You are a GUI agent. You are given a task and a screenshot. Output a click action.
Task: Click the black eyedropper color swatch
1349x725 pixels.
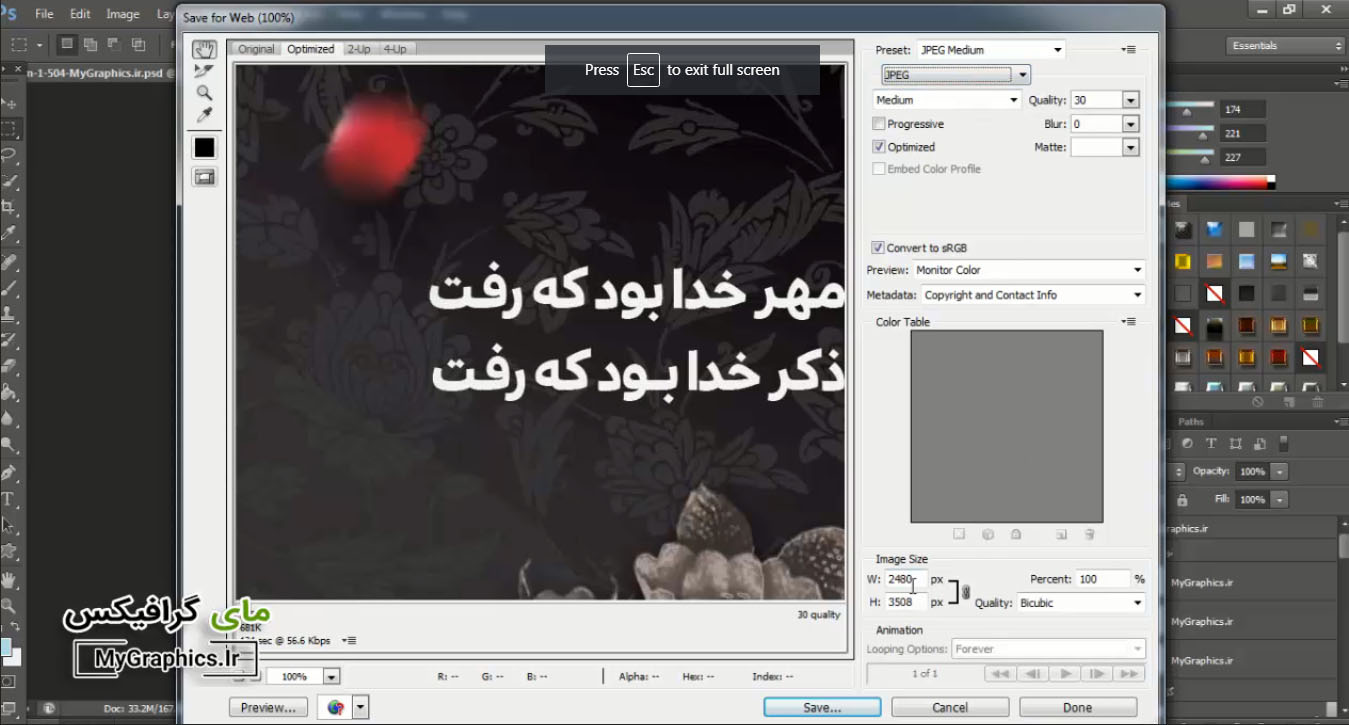204,147
